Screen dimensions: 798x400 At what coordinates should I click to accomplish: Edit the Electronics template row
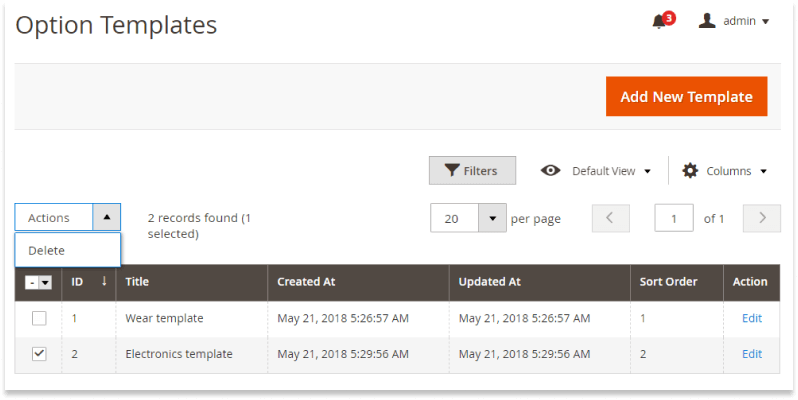(x=752, y=354)
